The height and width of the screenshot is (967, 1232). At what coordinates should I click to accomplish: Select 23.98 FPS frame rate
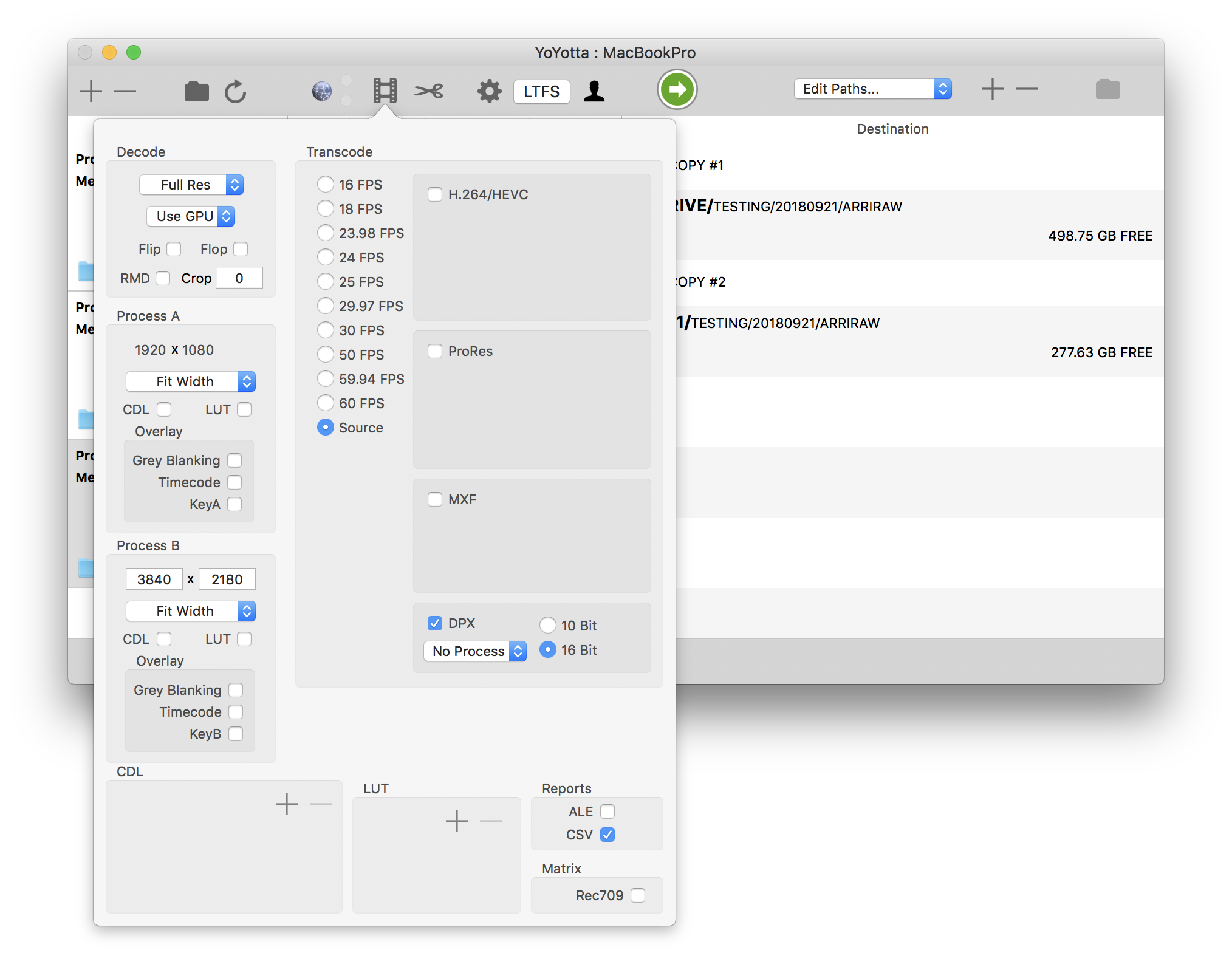tap(326, 233)
